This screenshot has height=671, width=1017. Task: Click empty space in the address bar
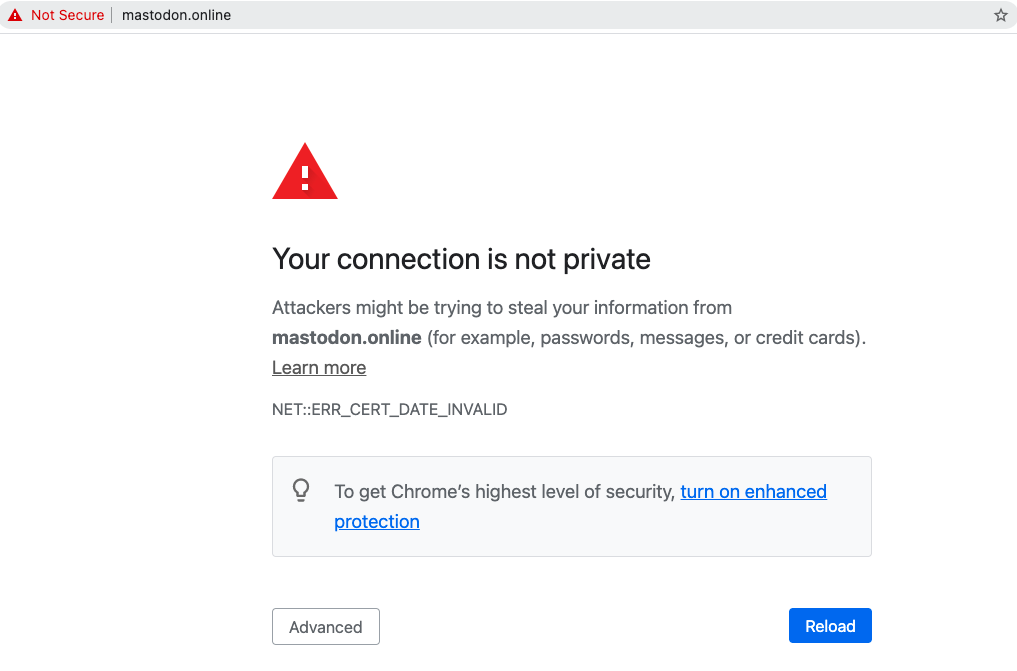point(600,15)
